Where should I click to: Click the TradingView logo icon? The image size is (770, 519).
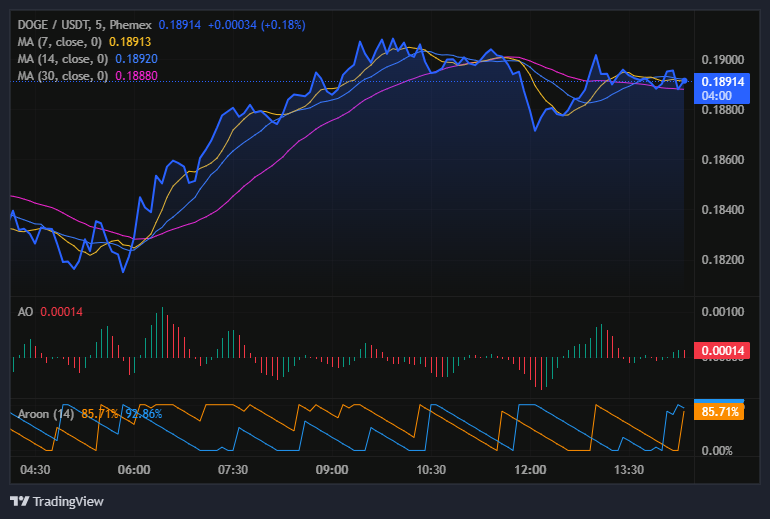tap(19, 501)
